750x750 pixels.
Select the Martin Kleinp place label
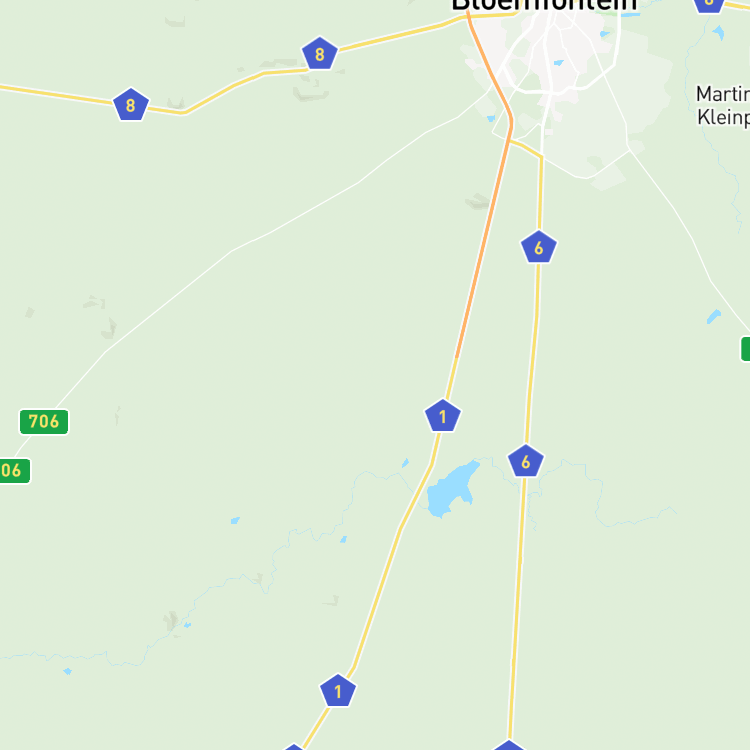coord(723,105)
